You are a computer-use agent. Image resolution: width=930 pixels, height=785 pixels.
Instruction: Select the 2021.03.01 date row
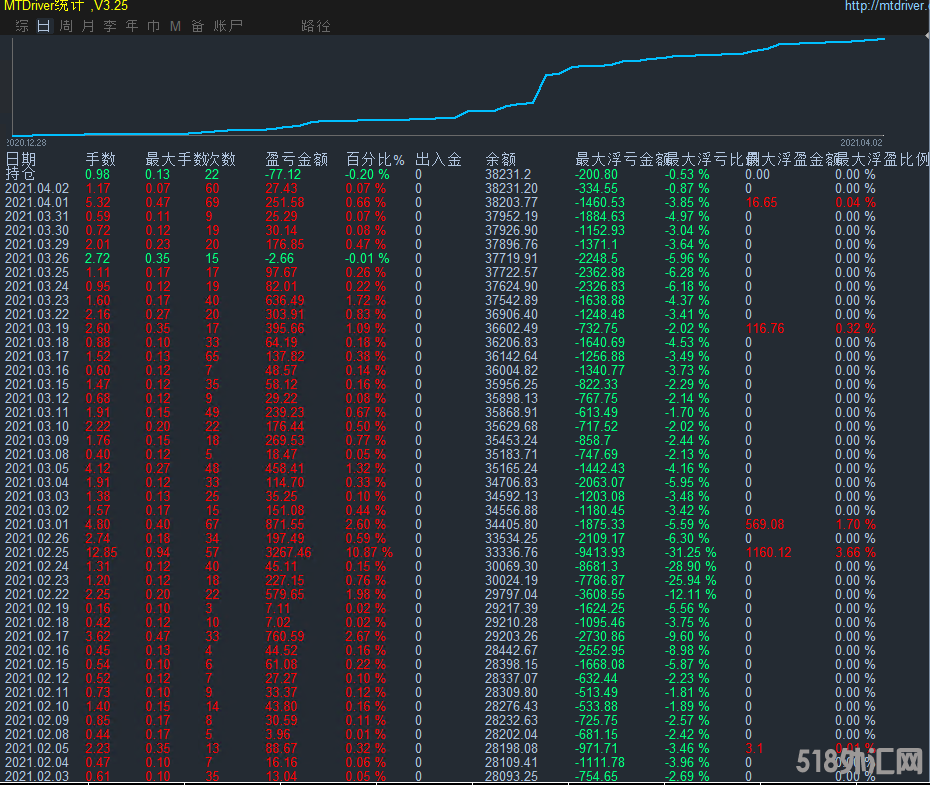coord(37,524)
